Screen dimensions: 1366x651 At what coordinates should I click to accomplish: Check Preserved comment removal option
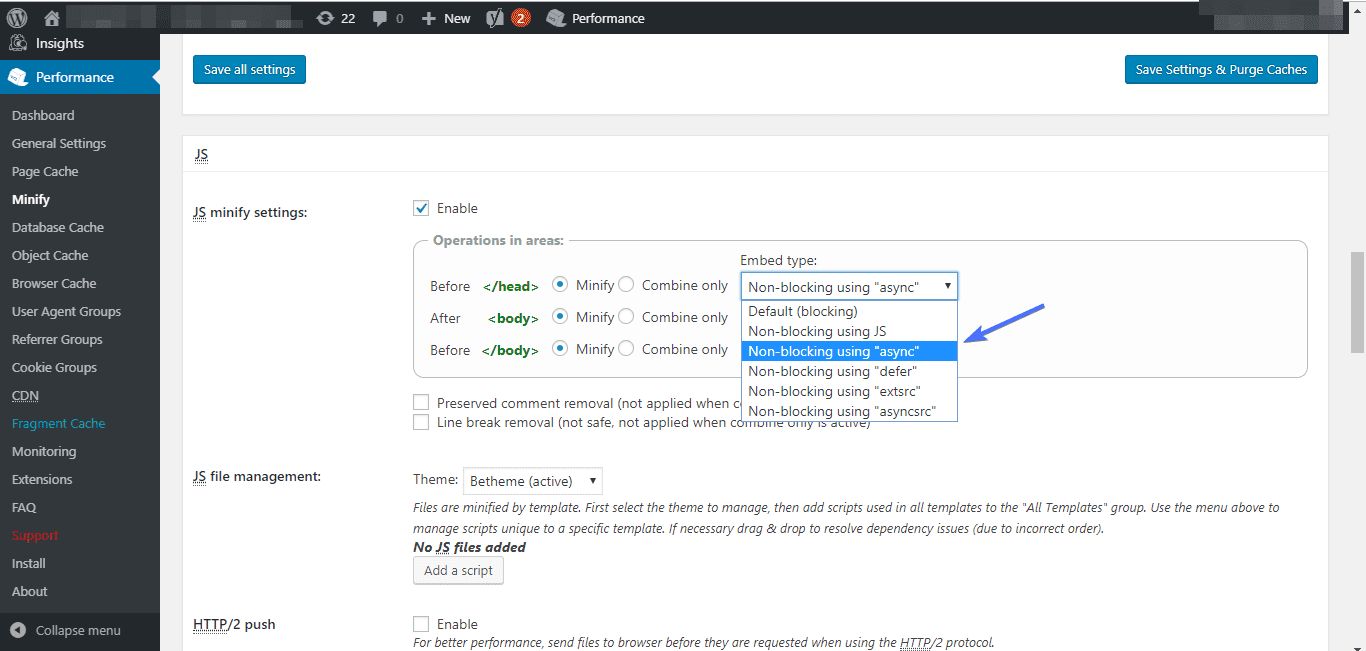[x=421, y=403]
